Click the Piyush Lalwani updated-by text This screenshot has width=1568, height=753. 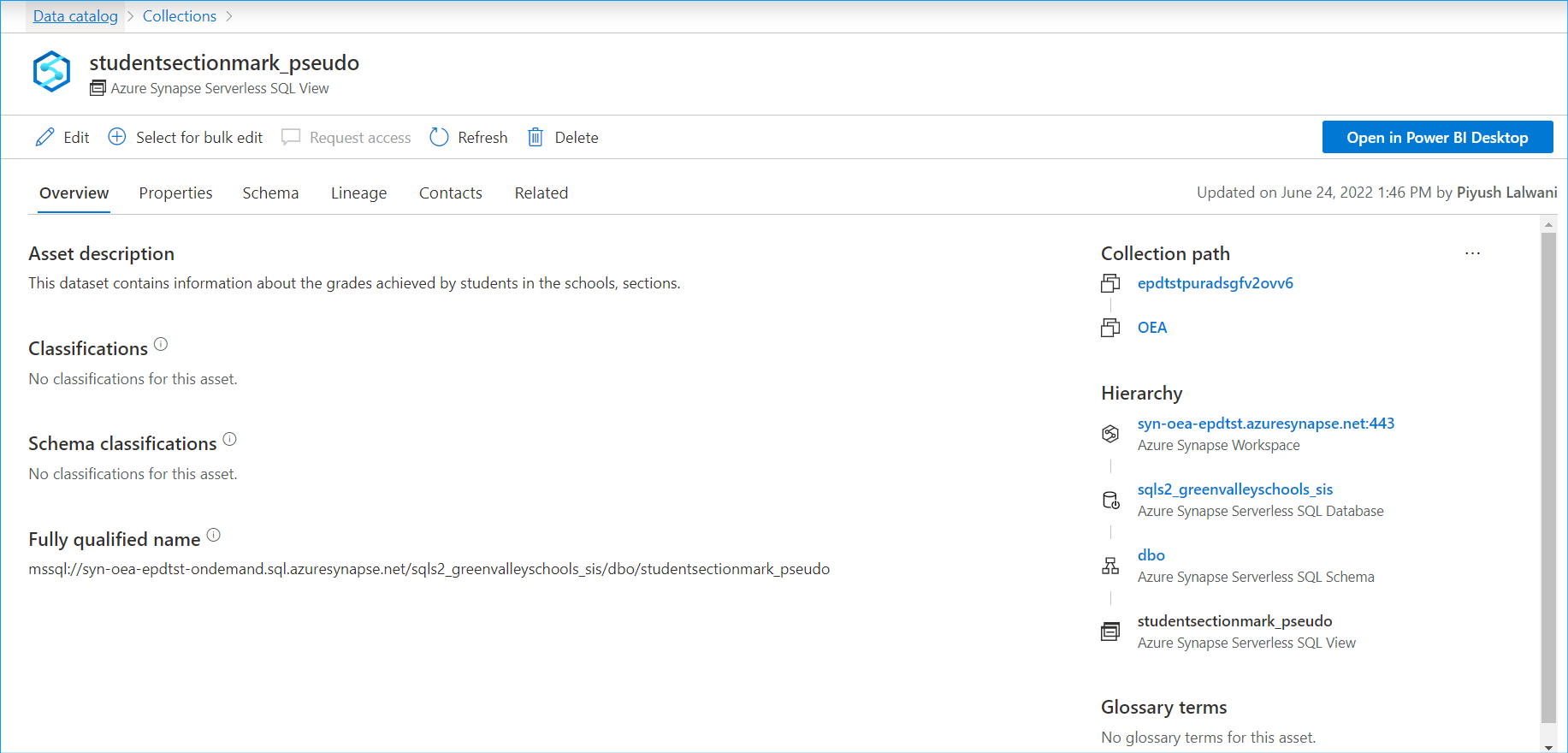1507,193
